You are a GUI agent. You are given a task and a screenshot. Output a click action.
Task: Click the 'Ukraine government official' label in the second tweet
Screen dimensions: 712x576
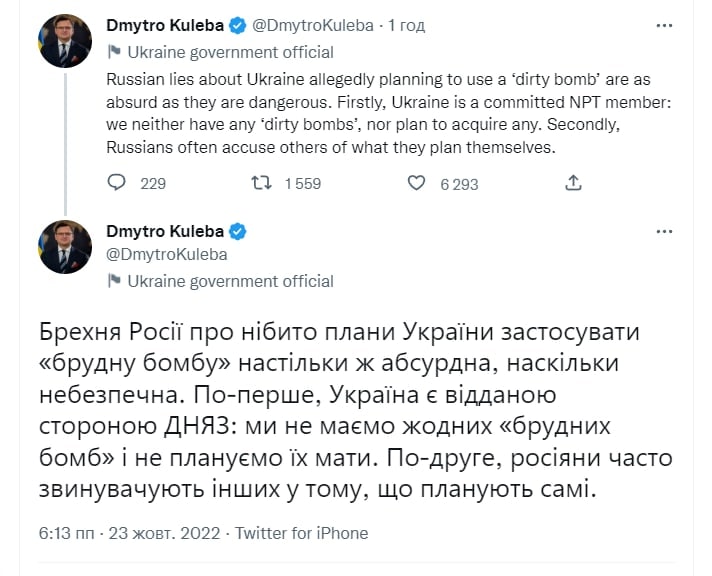tap(230, 281)
